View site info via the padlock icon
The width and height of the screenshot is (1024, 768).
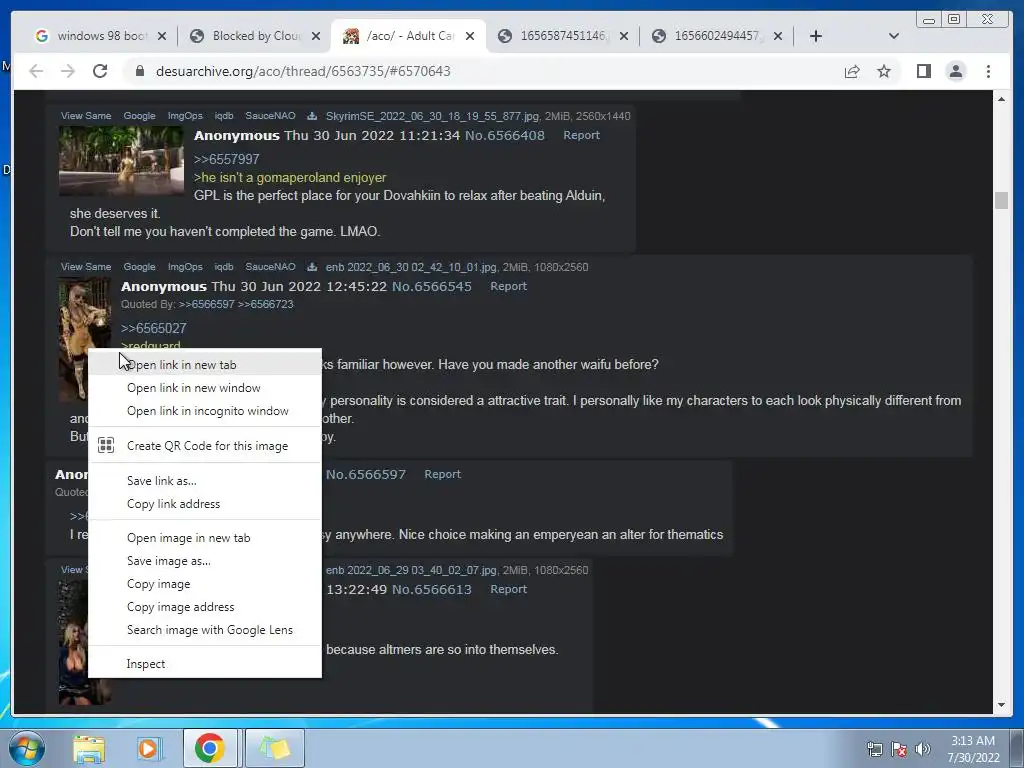[139, 71]
